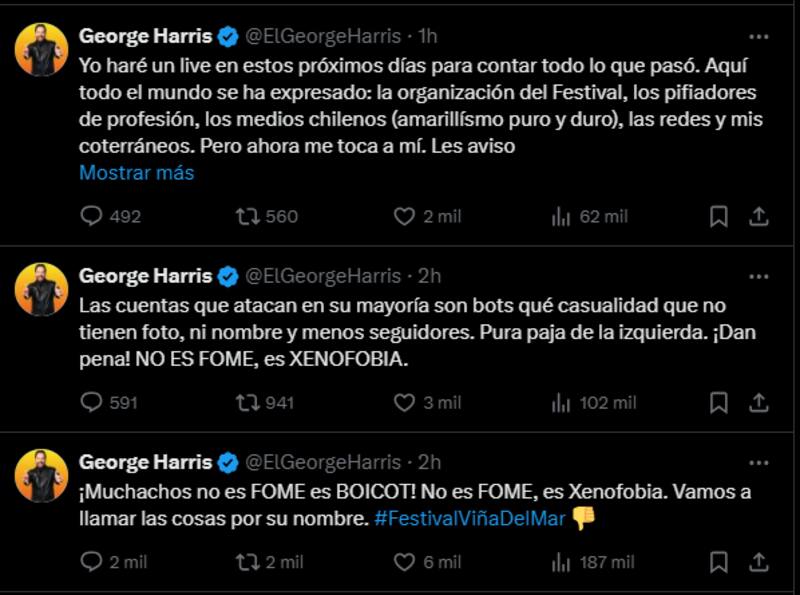This screenshot has width=800, height=595.
Task: Share the tweet with 102 mil views
Action: [x=759, y=403]
